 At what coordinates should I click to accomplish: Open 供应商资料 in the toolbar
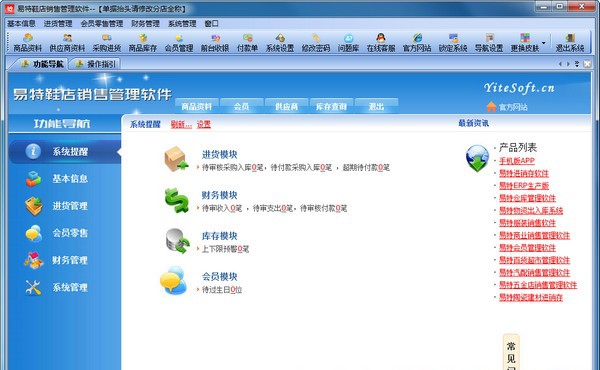pos(67,42)
